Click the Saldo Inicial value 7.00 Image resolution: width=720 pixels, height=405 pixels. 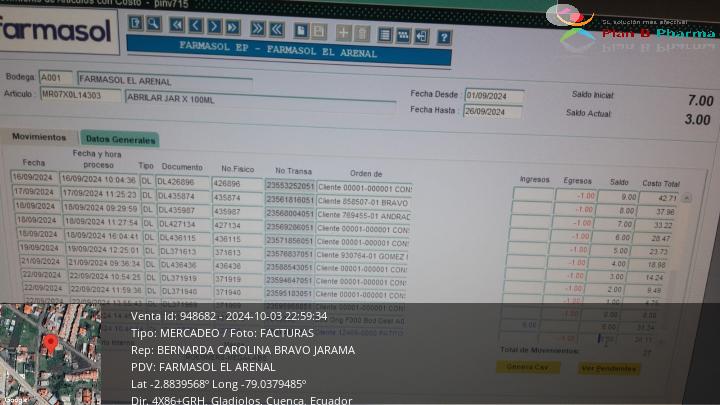click(700, 101)
